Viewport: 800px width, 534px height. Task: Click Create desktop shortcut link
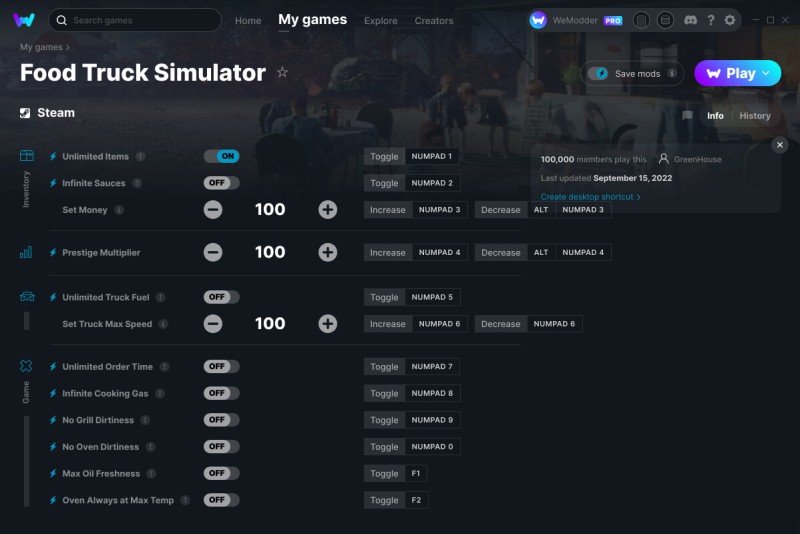(590, 197)
